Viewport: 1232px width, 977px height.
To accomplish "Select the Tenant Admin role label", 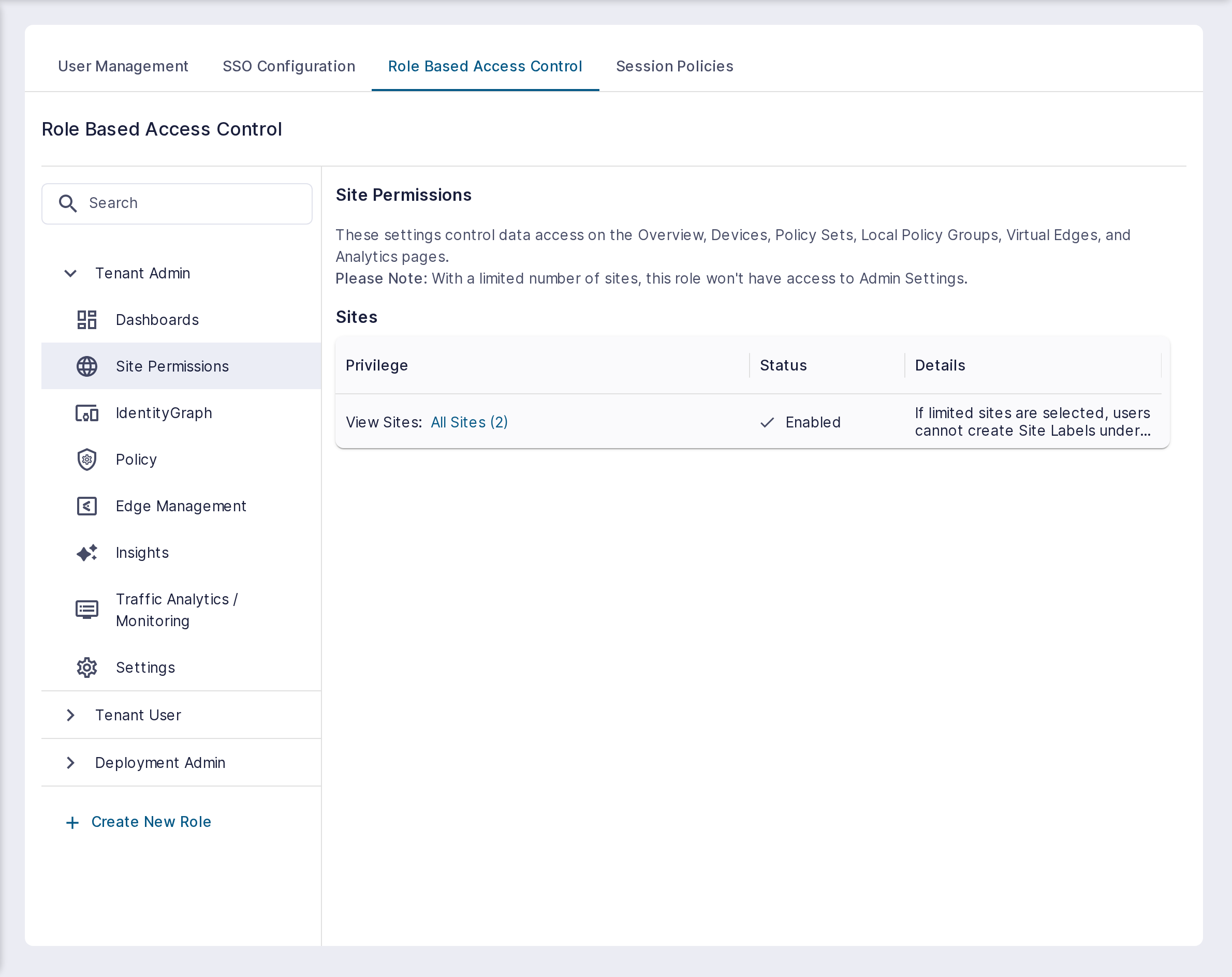I will (x=143, y=273).
